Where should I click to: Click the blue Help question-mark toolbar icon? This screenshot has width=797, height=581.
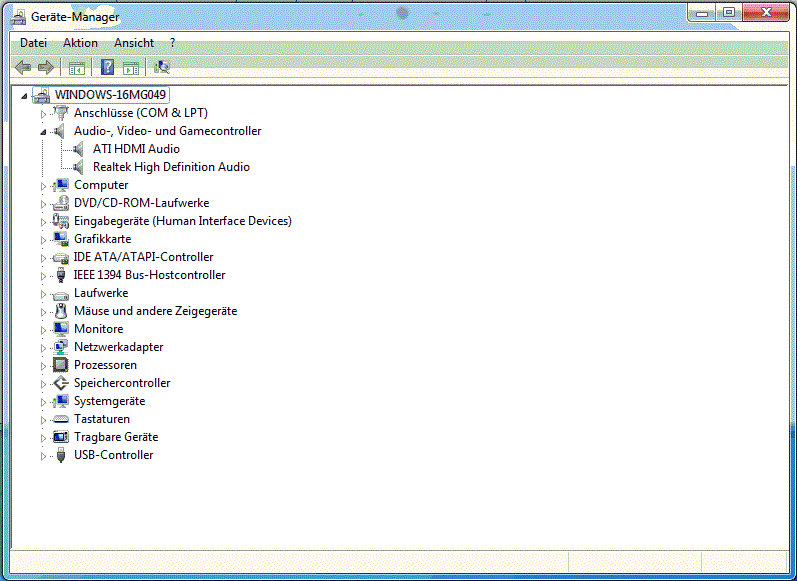(x=107, y=67)
